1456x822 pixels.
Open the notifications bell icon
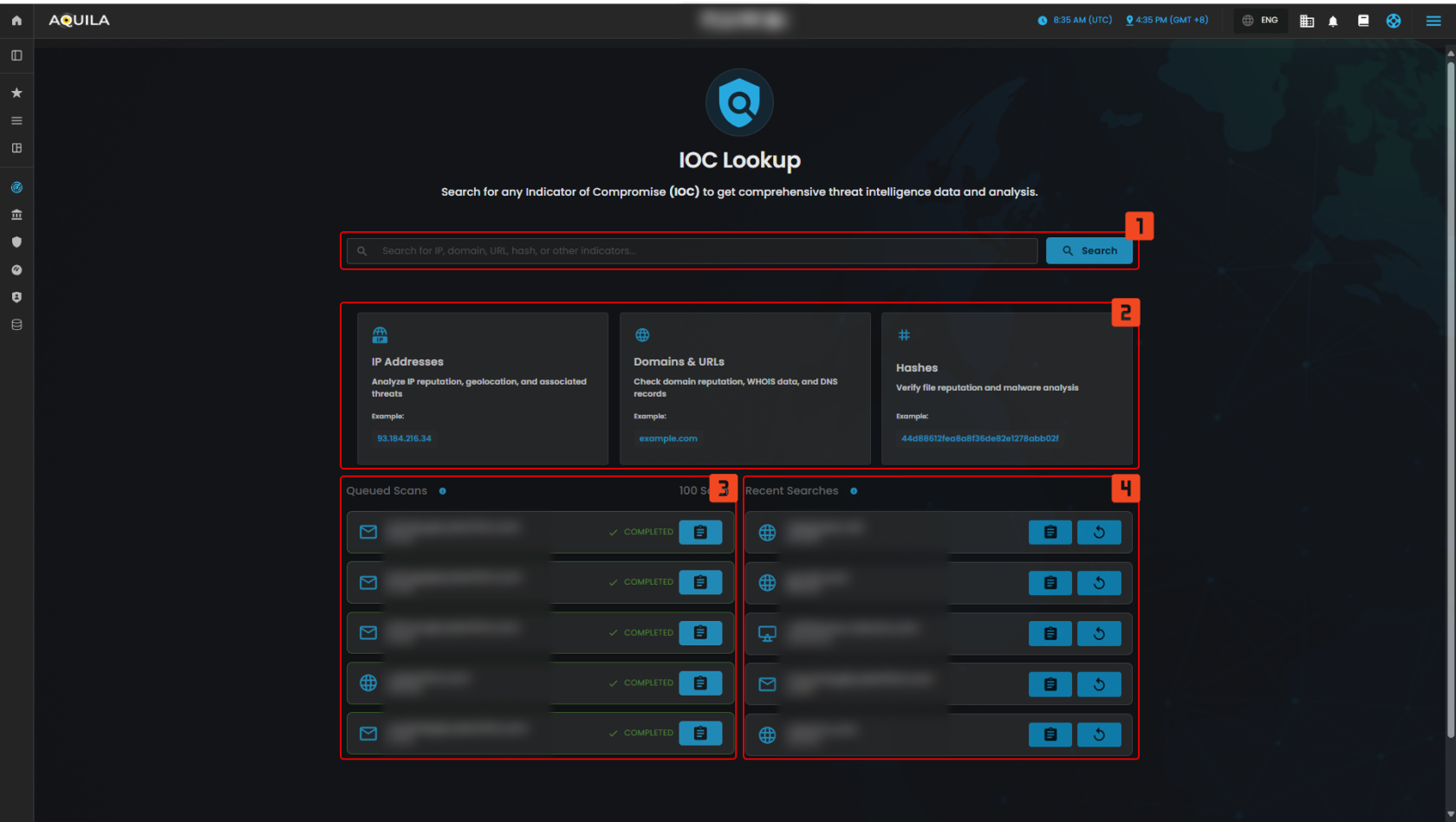(x=1333, y=21)
